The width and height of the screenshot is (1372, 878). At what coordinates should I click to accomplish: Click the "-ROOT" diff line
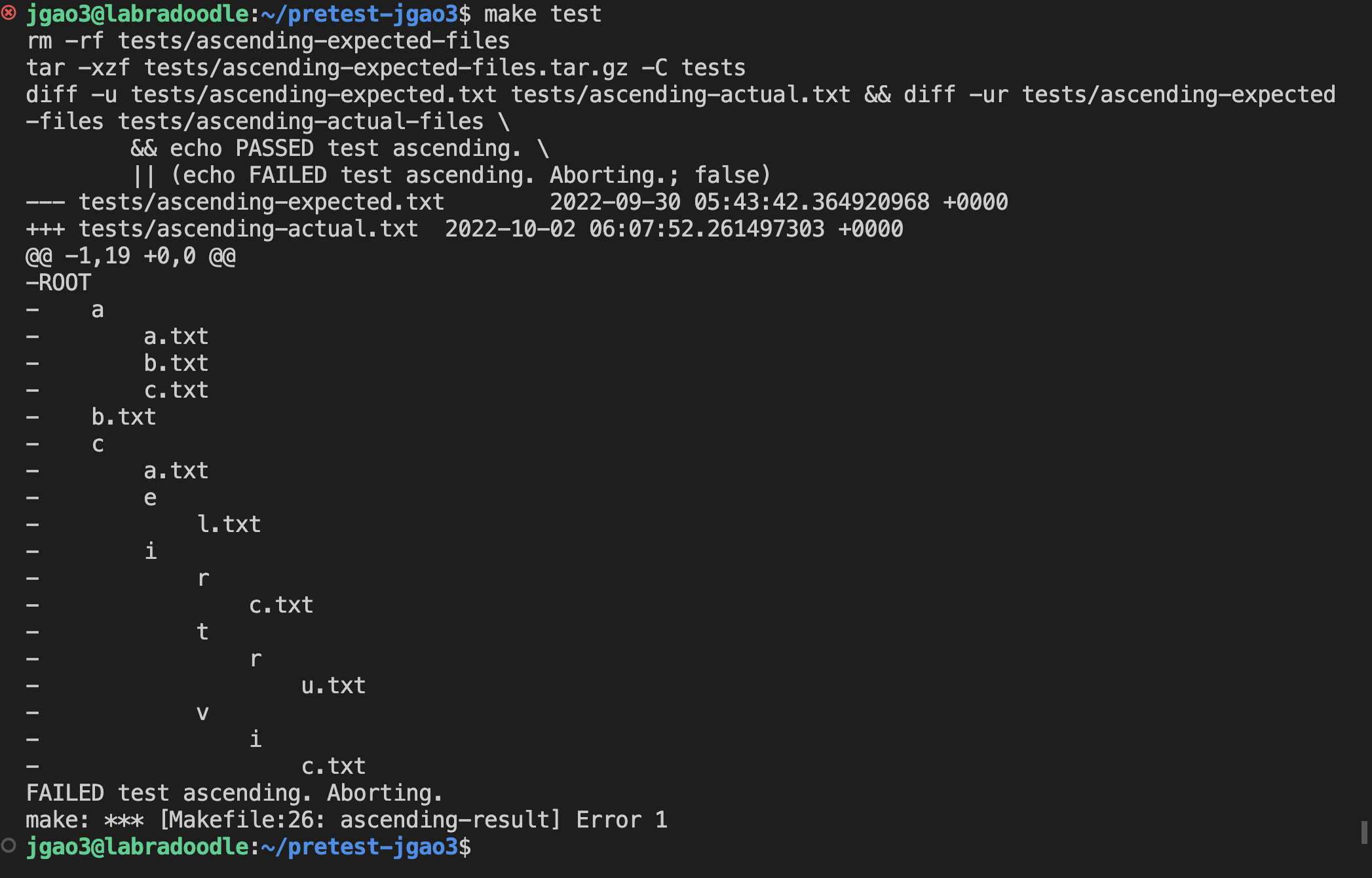58,282
